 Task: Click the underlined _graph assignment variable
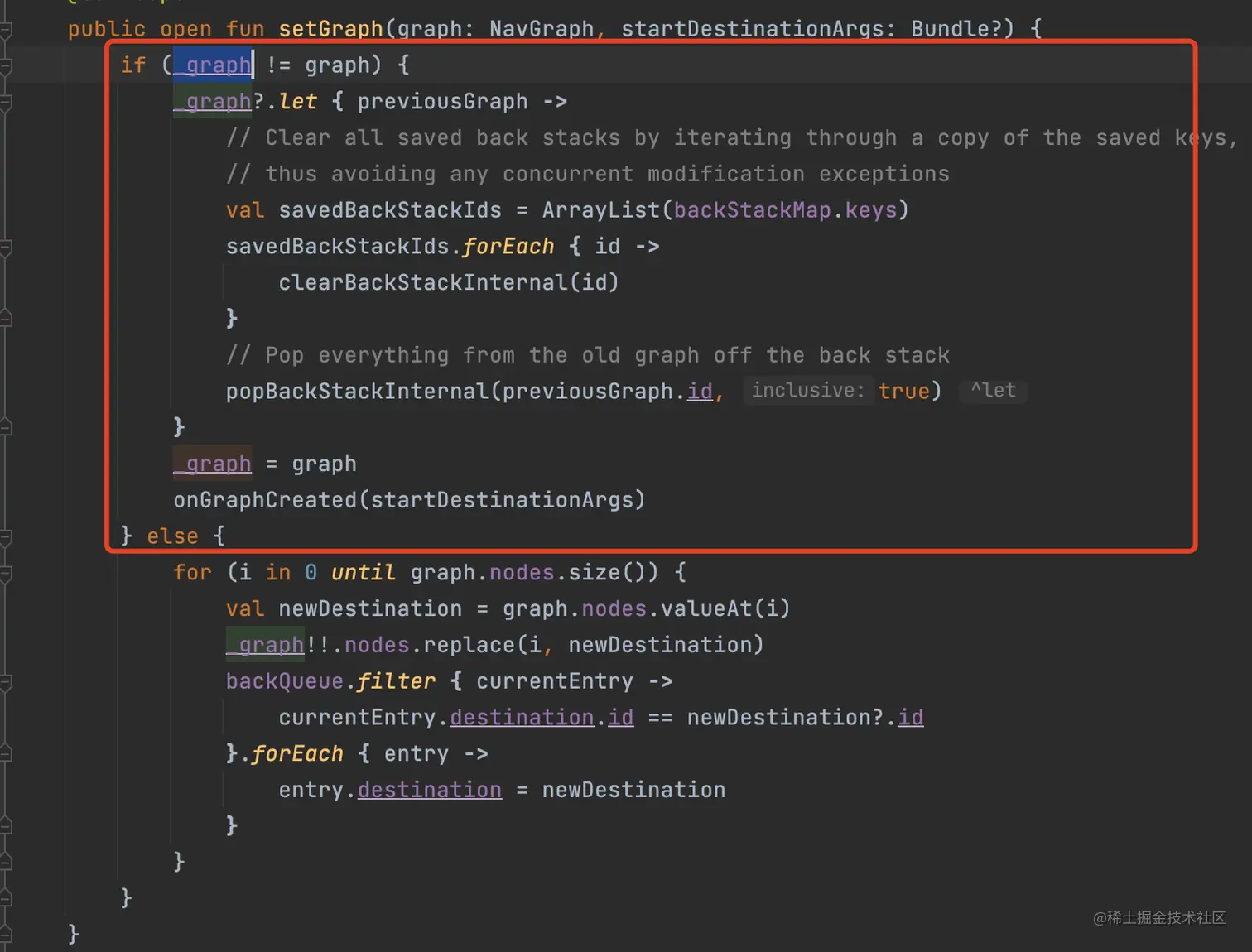(x=212, y=464)
